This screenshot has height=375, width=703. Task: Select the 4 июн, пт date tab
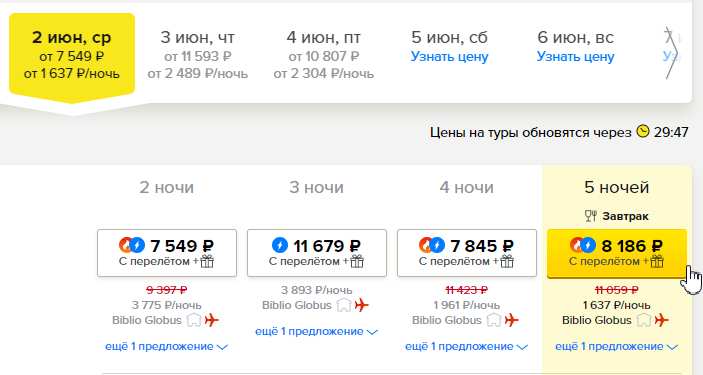pyautogui.click(x=324, y=55)
